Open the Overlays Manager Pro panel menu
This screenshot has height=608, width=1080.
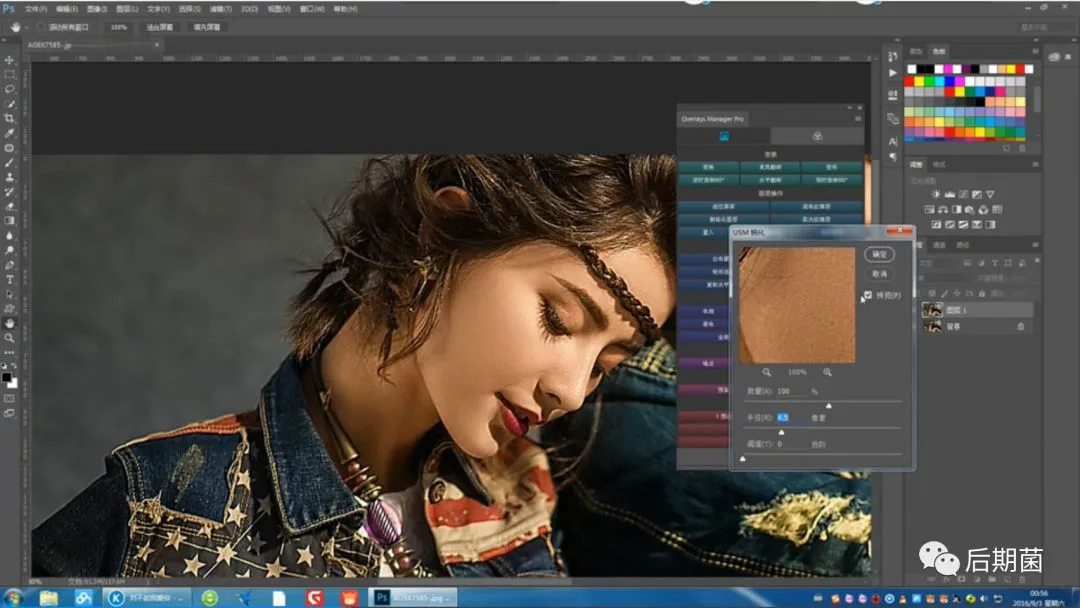[x=857, y=119]
